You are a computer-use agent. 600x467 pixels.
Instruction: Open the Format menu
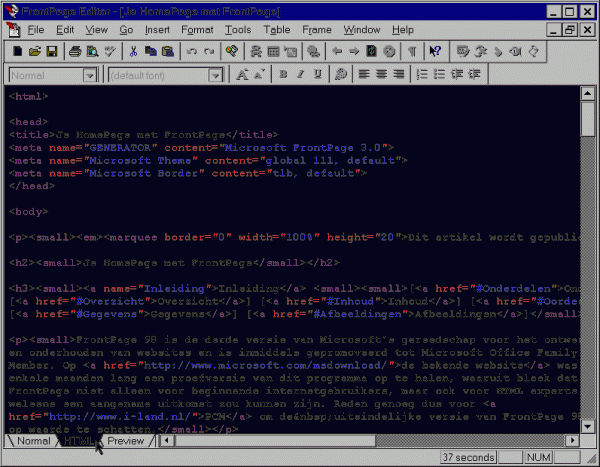[197, 30]
